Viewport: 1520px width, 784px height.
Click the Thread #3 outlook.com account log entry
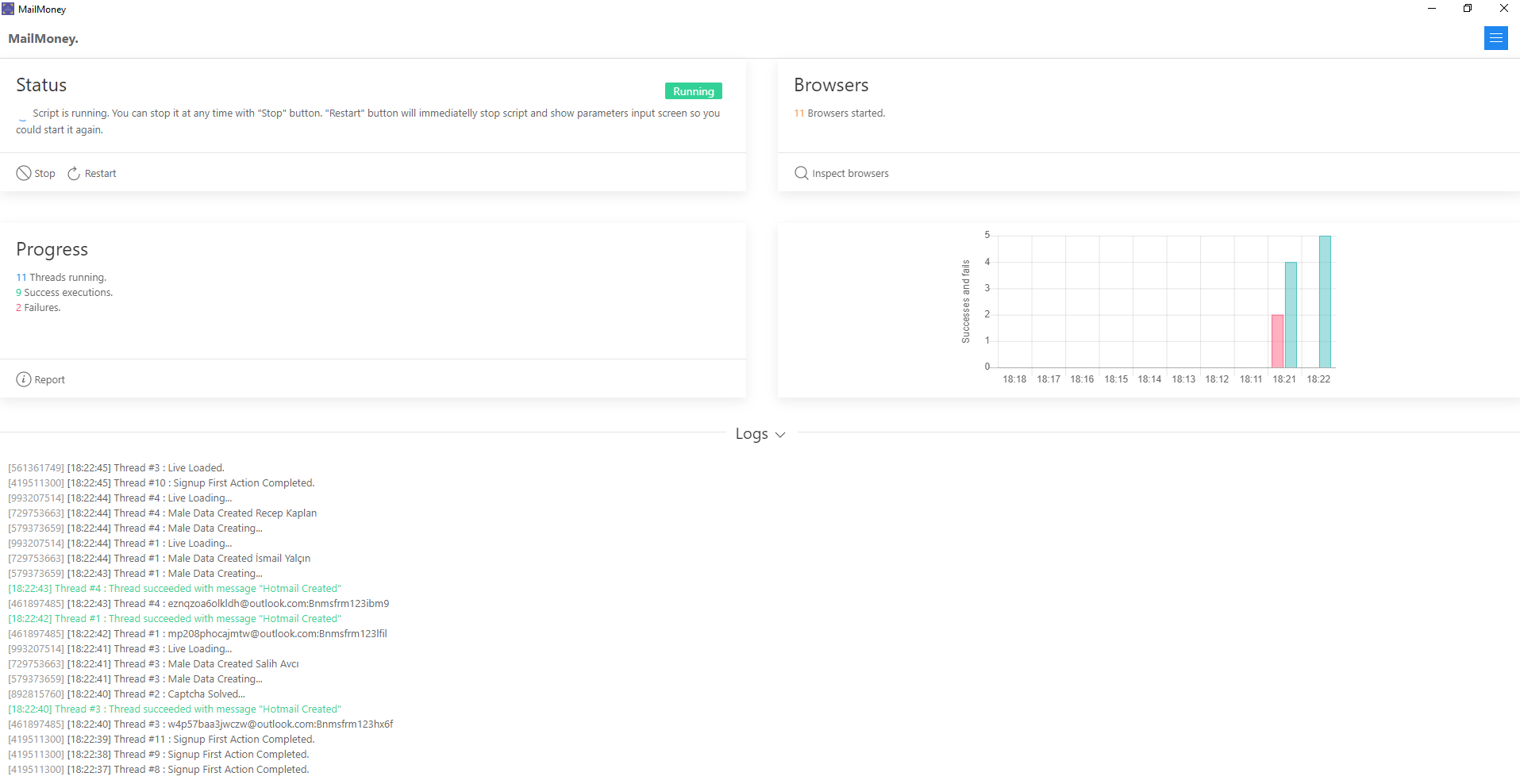(201, 724)
